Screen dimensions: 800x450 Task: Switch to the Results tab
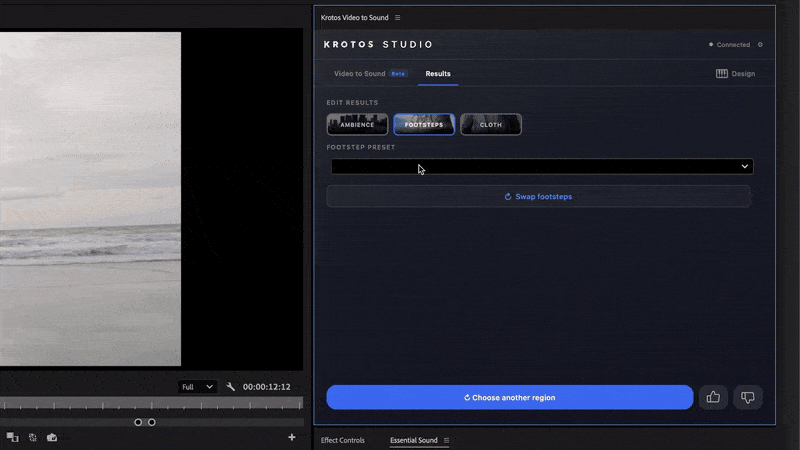(x=438, y=73)
